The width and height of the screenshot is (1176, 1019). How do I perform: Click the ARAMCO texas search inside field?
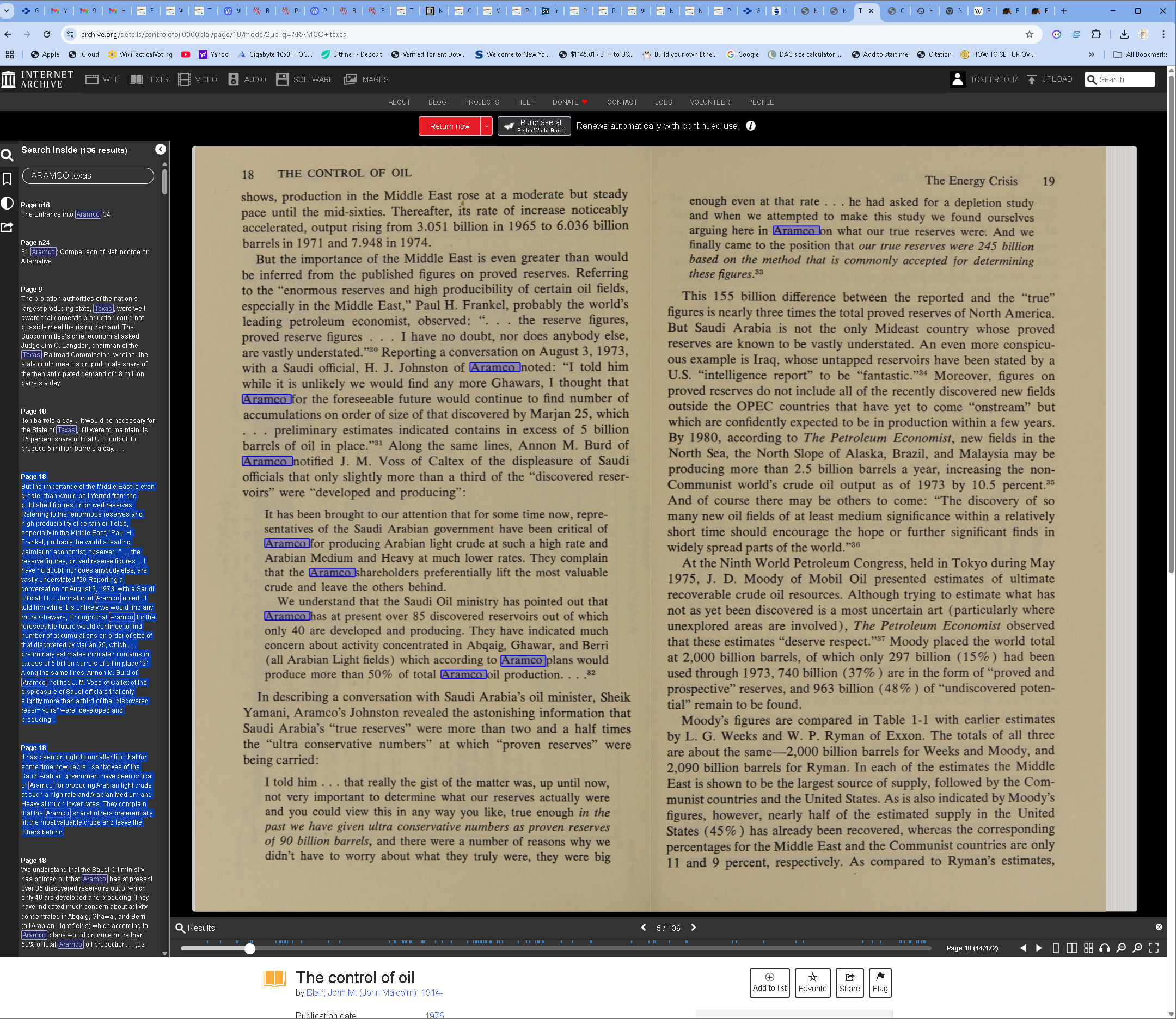coord(88,176)
